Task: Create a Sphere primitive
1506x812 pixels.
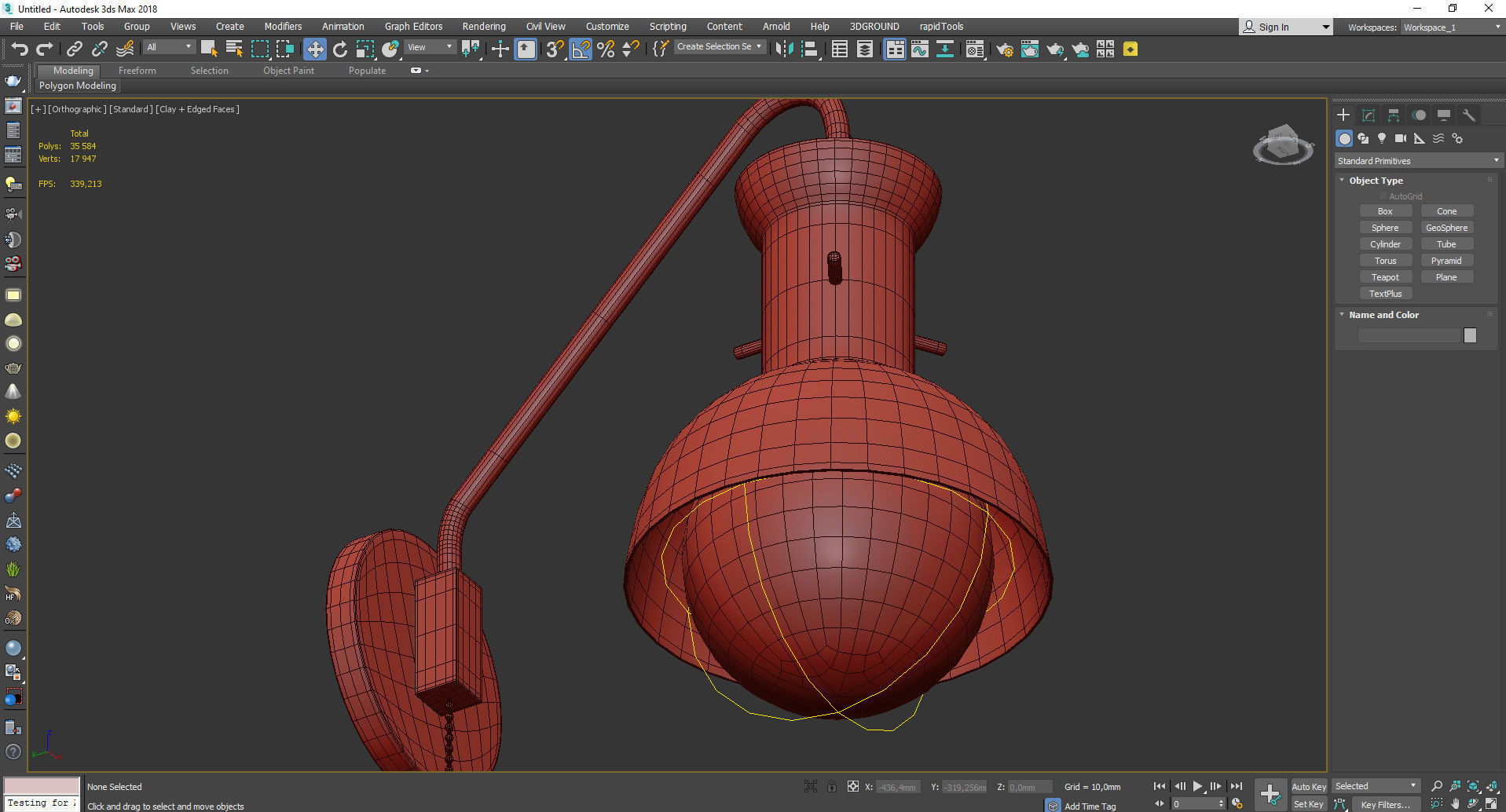Action: [x=1385, y=228]
